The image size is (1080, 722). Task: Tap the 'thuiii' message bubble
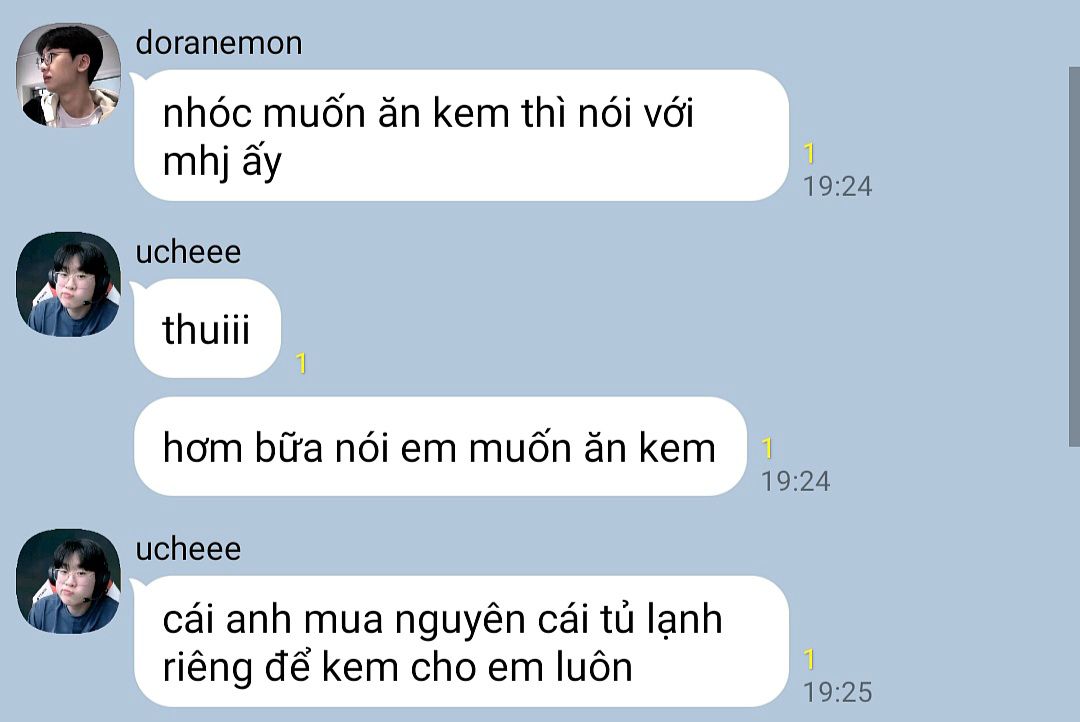[x=207, y=329]
